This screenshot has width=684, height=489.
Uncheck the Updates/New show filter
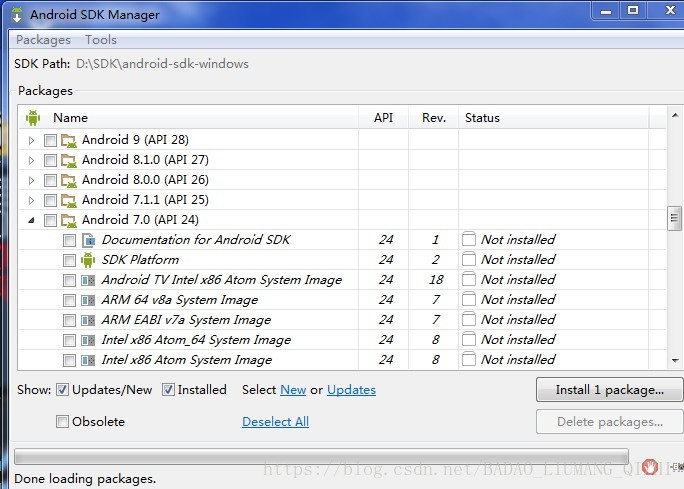(x=62, y=390)
